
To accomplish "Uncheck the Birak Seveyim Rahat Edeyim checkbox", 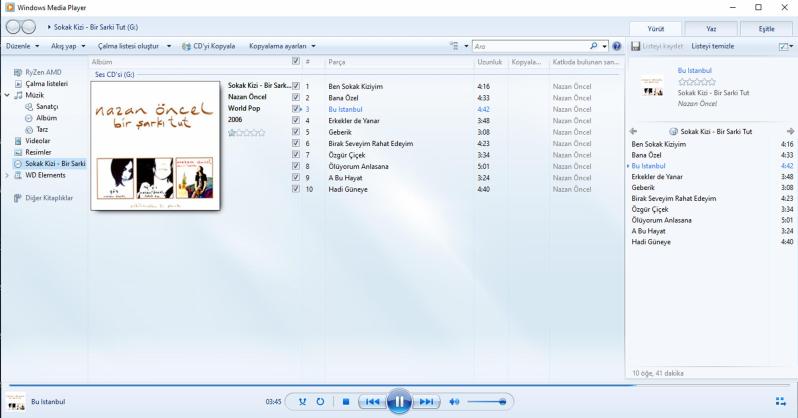I will tap(296, 143).
